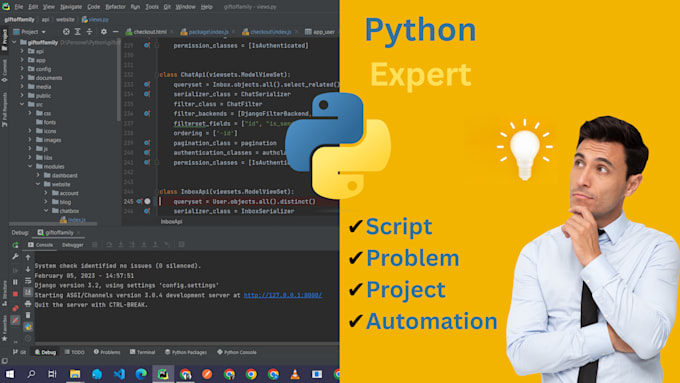The height and width of the screenshot is (383, 680).
Task: Open the Python Console tool window
Action: pyautogui.click(x=237, y=352)
